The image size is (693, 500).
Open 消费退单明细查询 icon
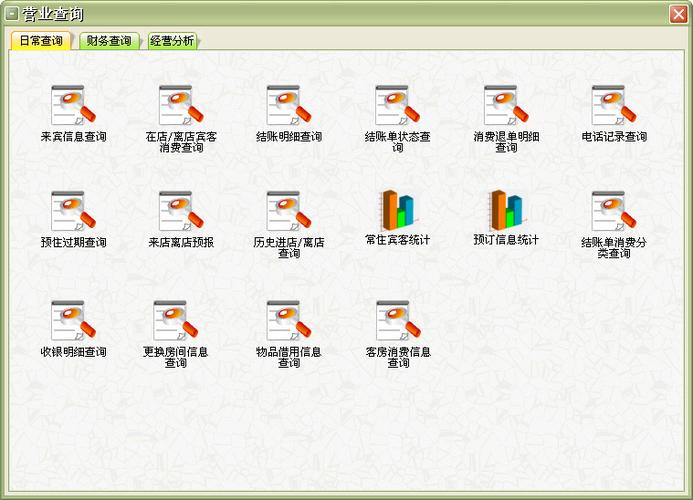[506, 106]
